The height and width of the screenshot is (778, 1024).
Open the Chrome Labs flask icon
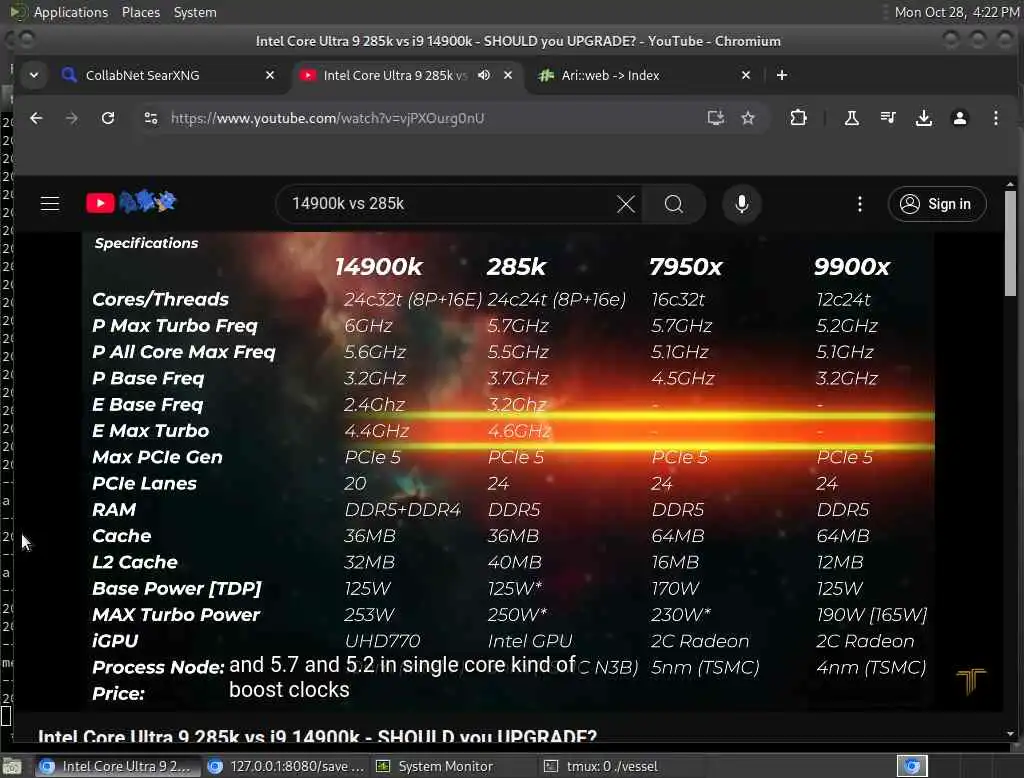(852, 118)
